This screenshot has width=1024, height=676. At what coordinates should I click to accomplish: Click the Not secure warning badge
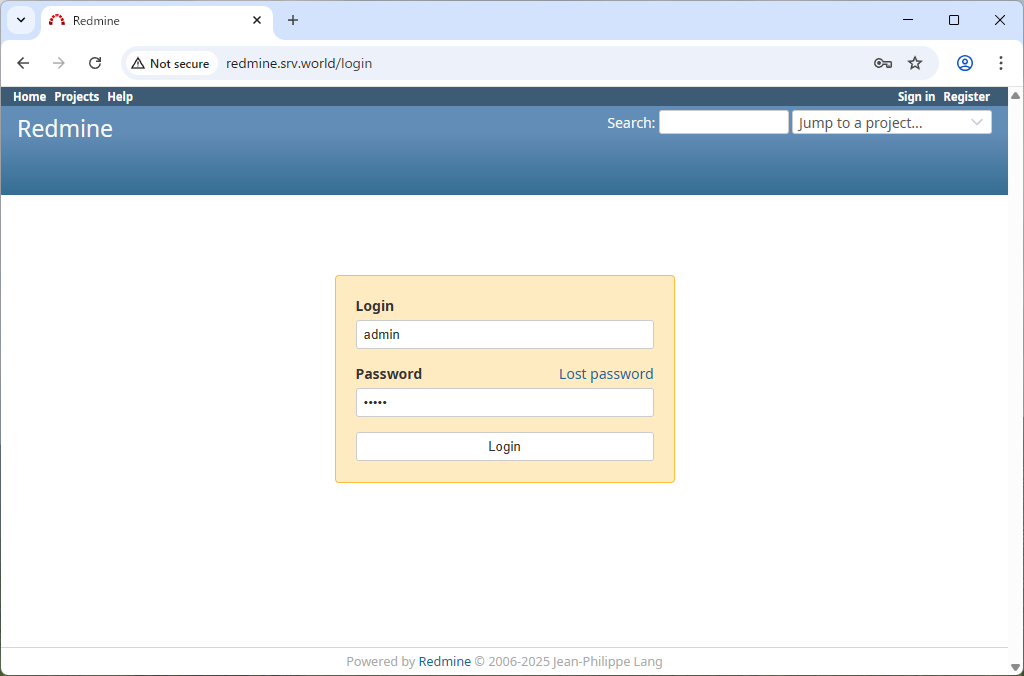[170, 63]
